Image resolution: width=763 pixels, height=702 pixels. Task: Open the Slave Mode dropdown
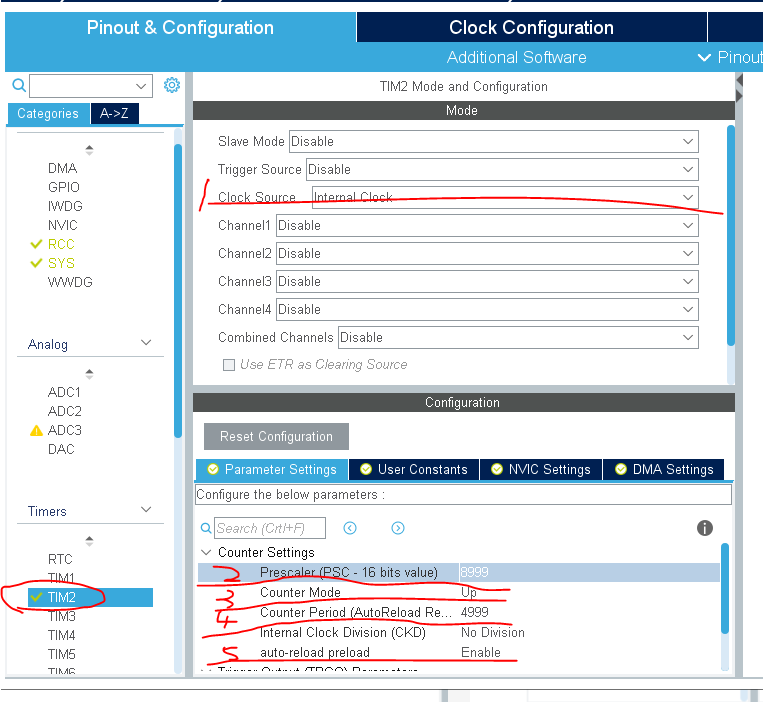coord(494,142)
